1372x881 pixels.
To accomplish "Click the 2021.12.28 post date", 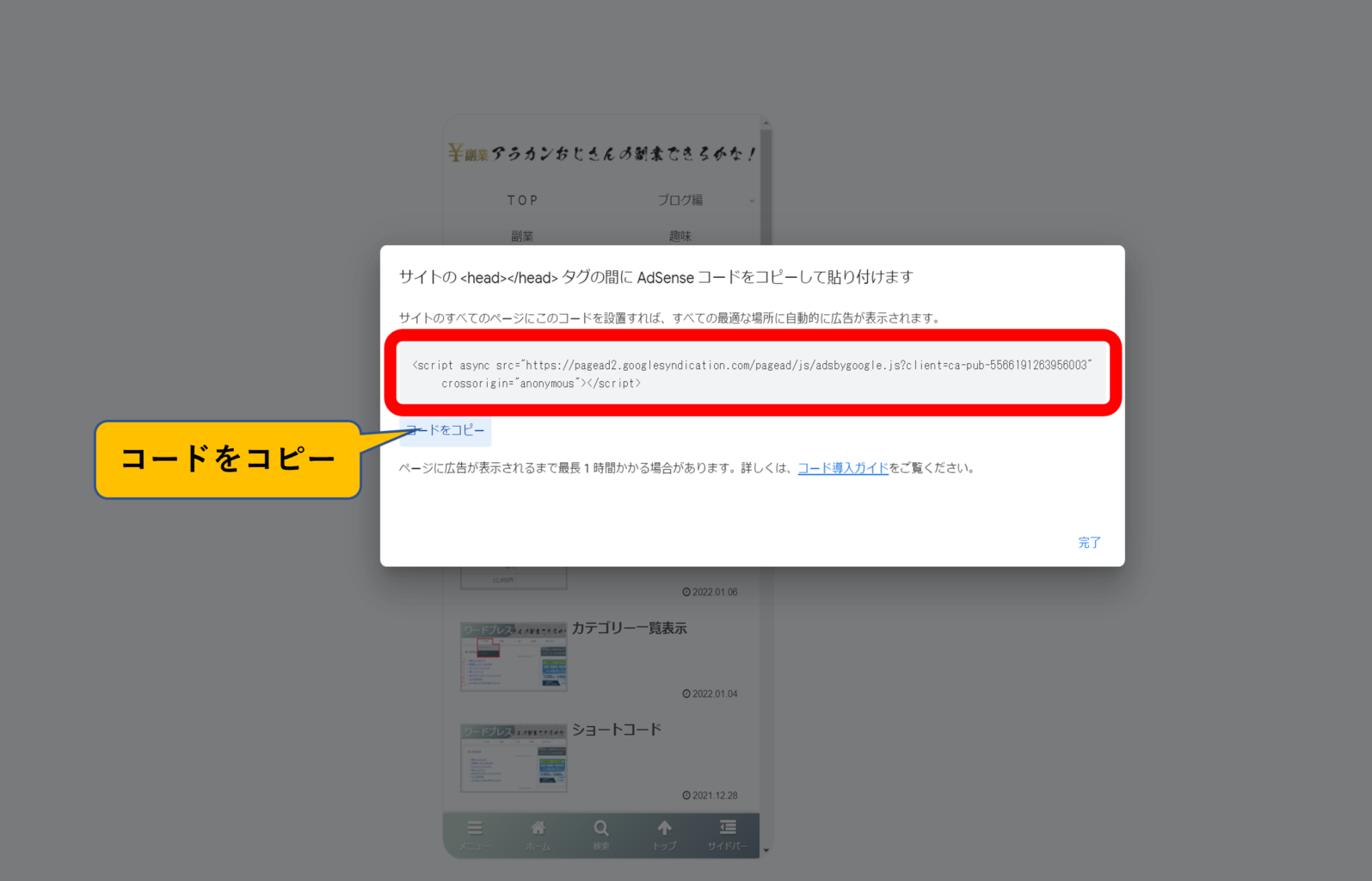I will (710, 795).
